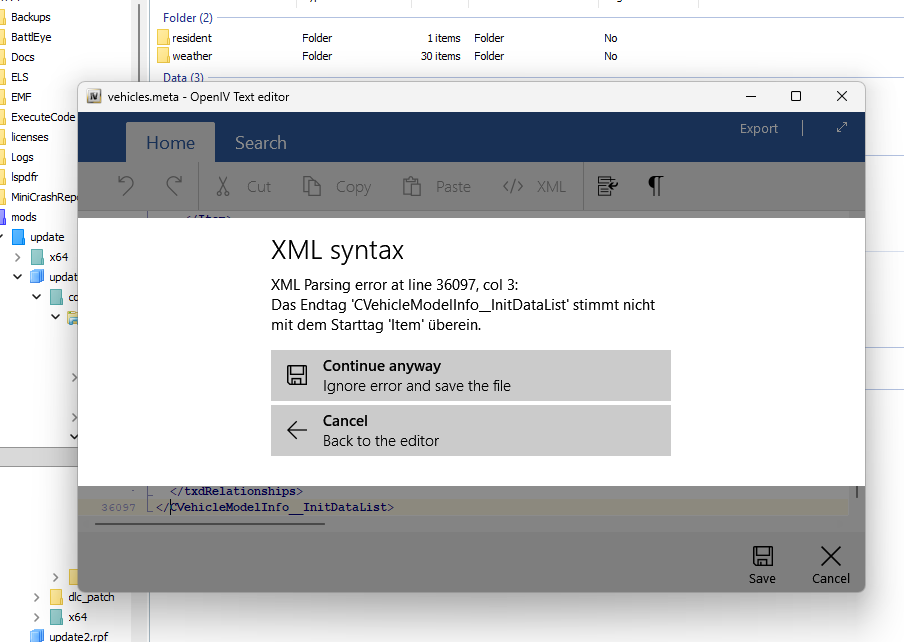Click the '1 items' cell of resident

[x=444, y=38]
